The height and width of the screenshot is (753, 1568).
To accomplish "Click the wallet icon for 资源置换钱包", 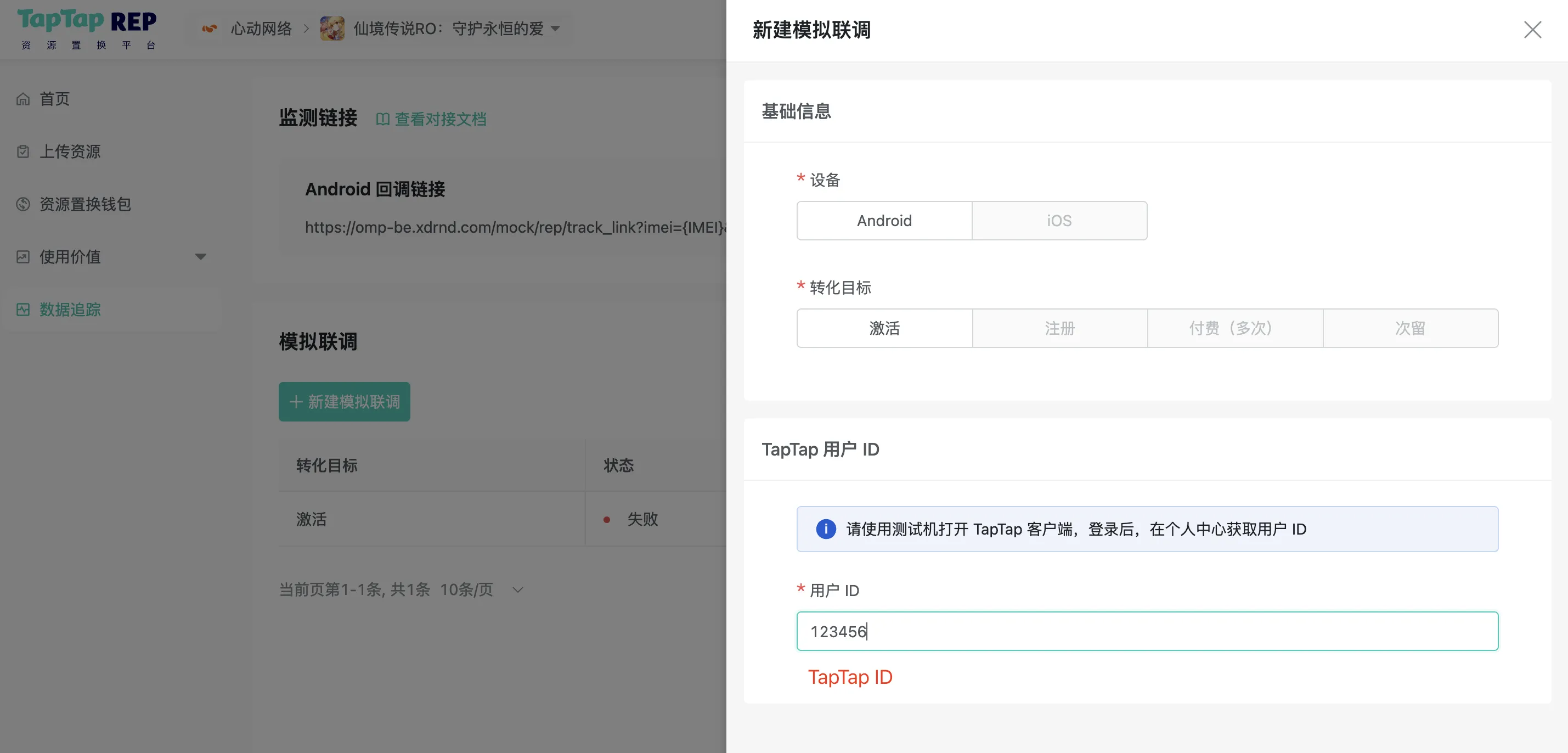I will [22, 205].
